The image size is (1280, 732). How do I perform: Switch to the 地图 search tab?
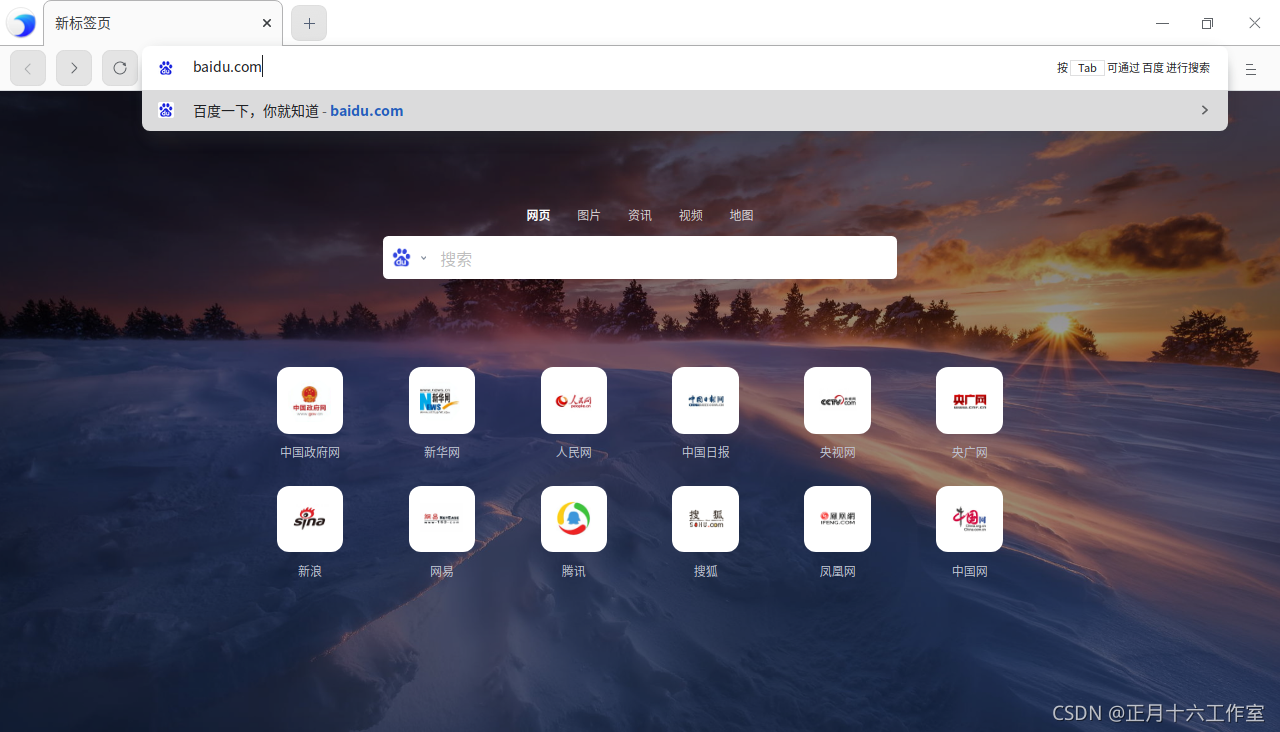741,215
